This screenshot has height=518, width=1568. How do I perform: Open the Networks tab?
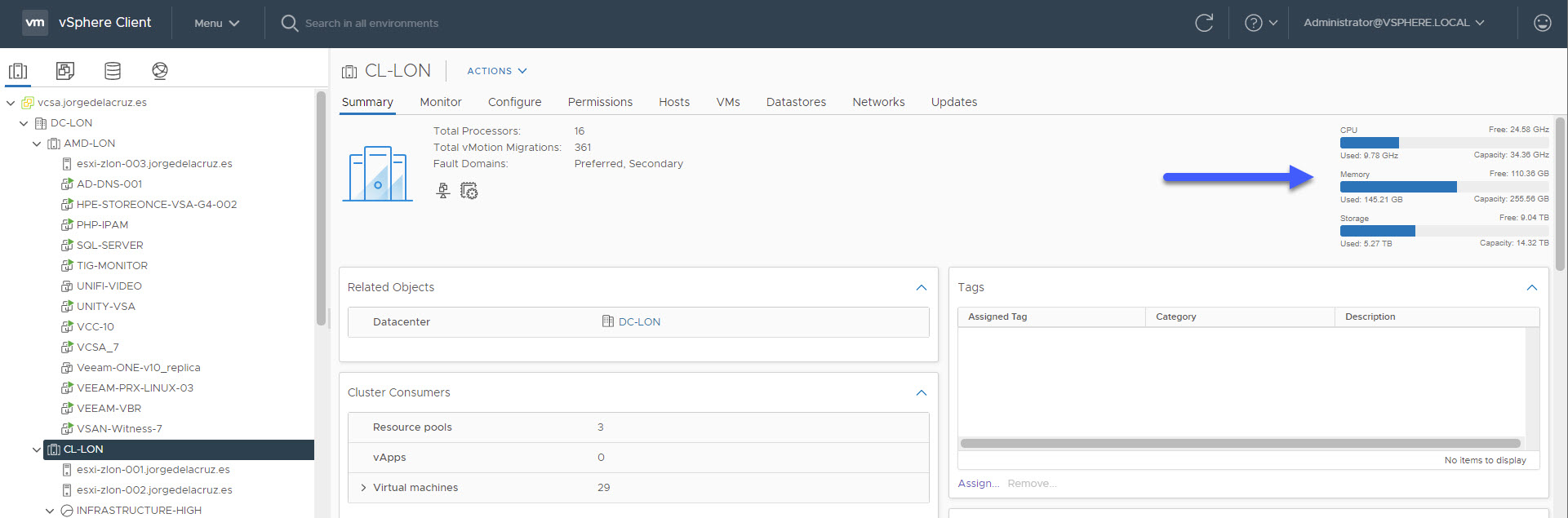(x=878, y=102)
